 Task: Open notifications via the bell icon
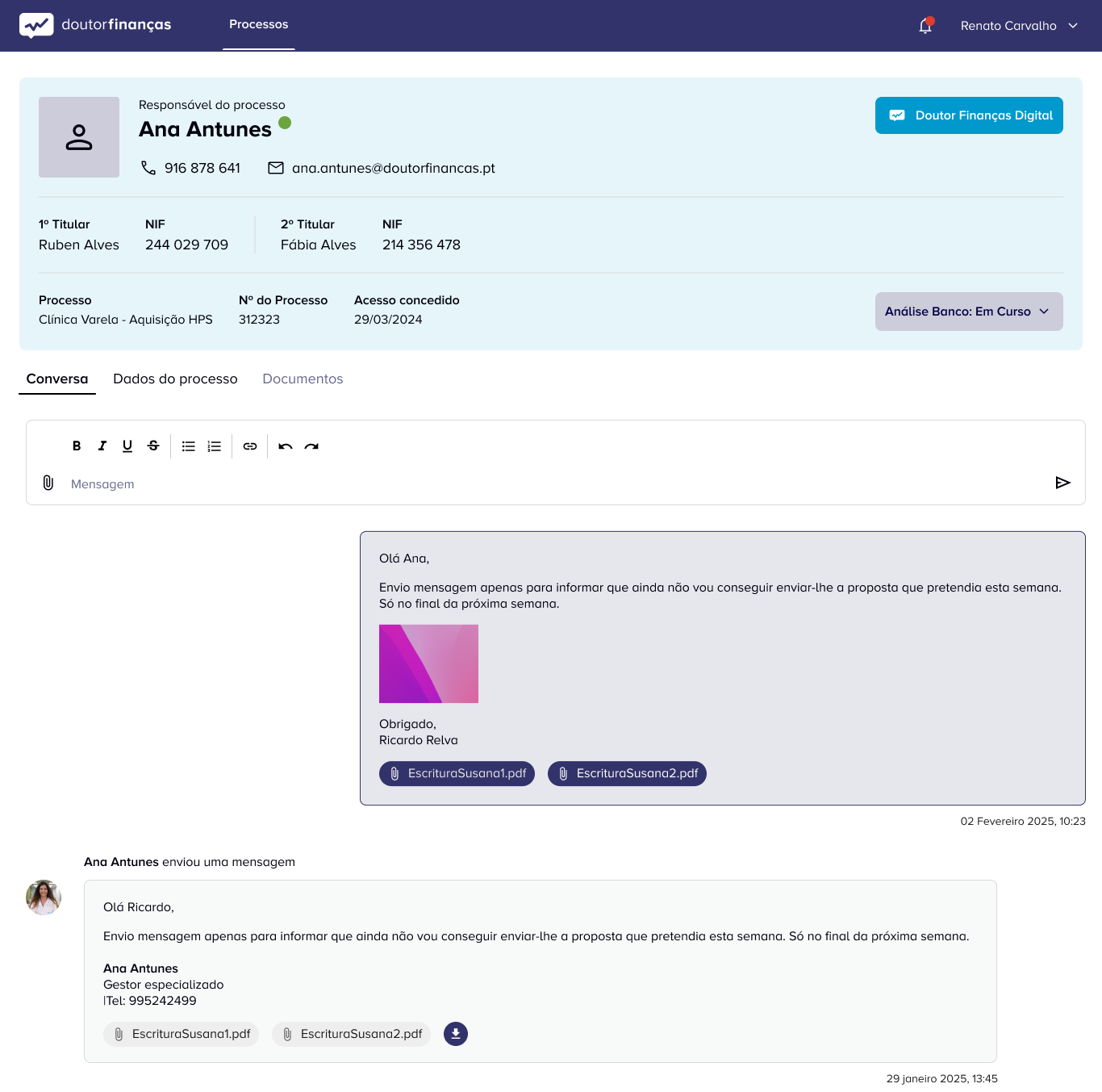coord(925,25)
